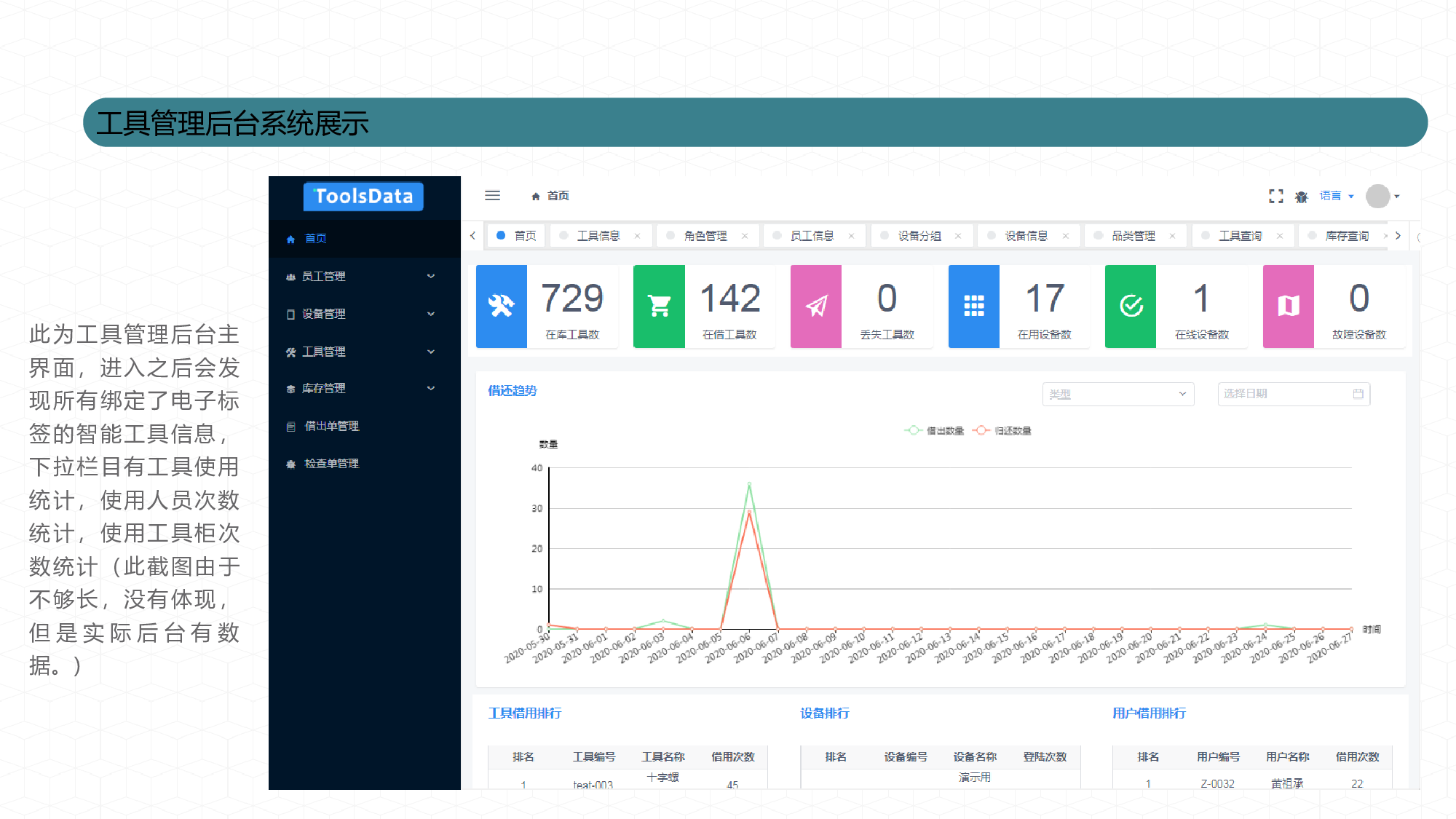Click the 142 在借工具数 value
This screenshot has width=1456, height=819.
pyautogui.click(x=729, y=298)
